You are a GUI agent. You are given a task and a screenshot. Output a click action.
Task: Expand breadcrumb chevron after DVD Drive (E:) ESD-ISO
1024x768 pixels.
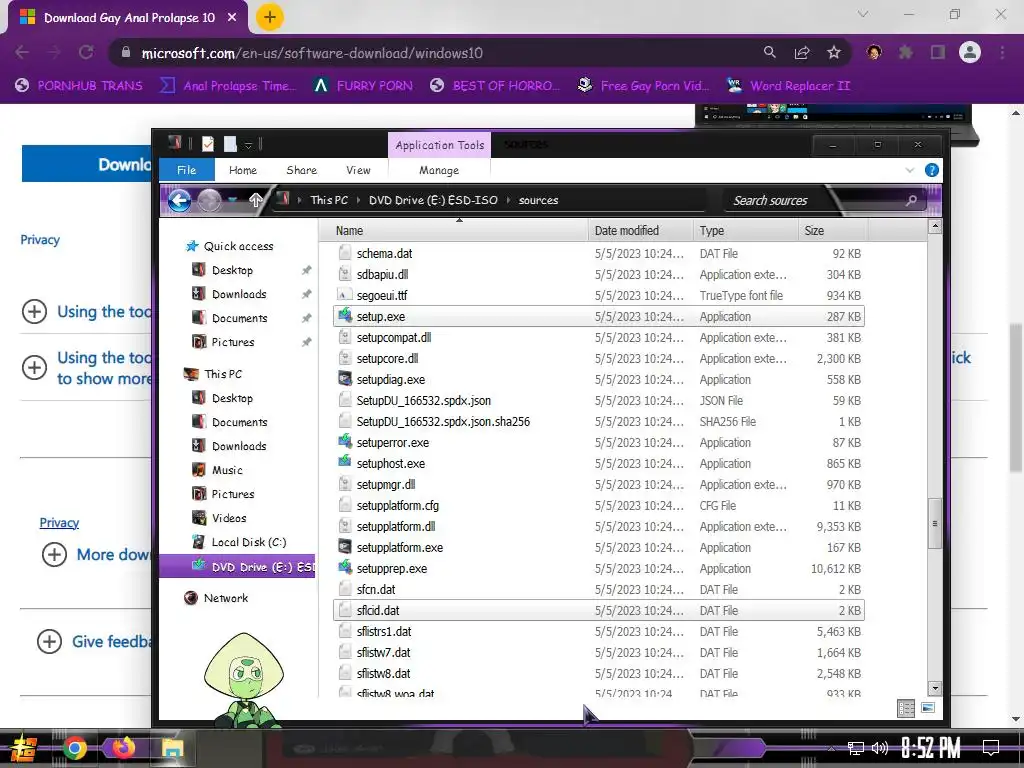(508, 200)
